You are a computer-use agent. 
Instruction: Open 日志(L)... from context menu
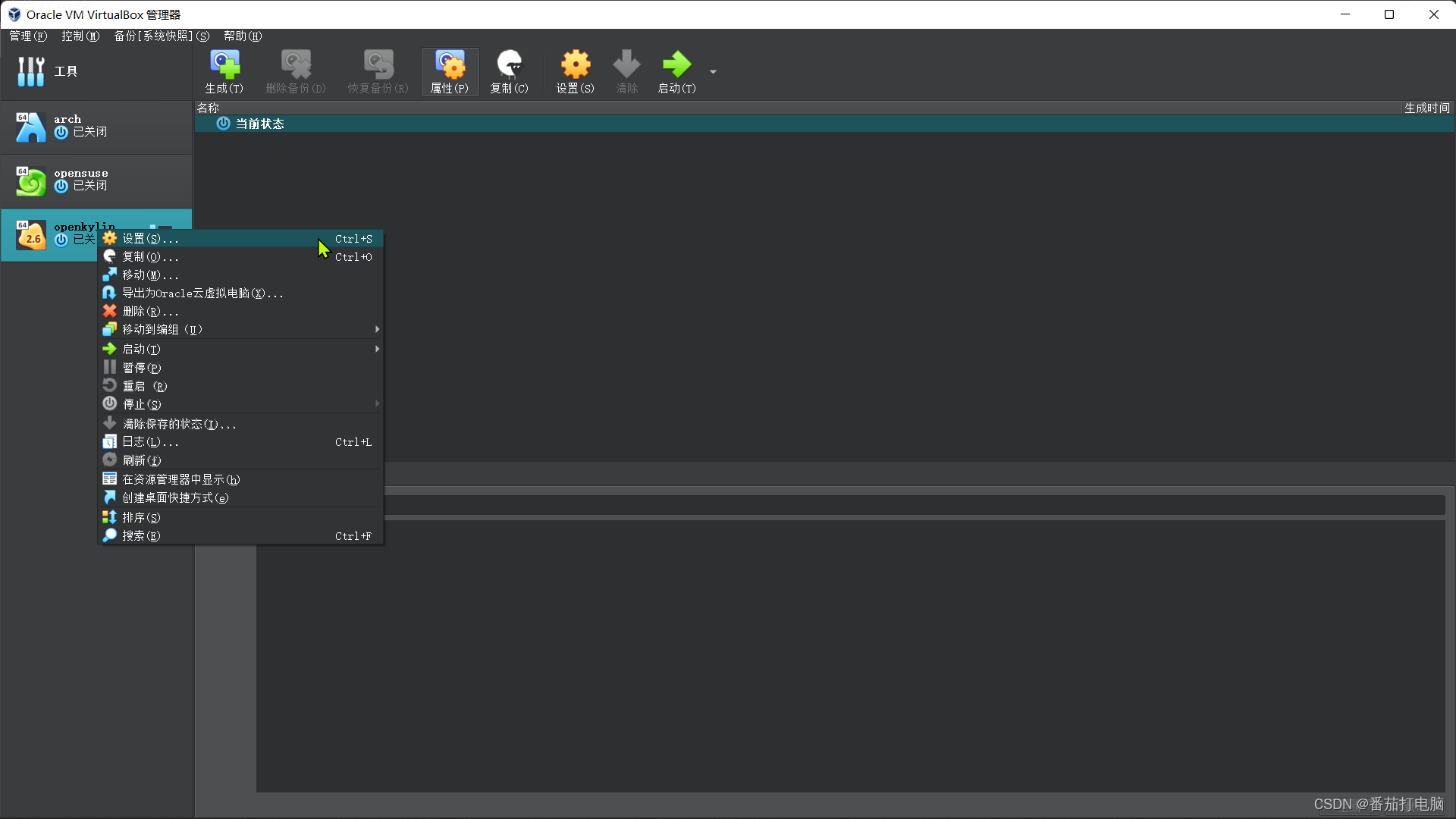coord(240,442)
